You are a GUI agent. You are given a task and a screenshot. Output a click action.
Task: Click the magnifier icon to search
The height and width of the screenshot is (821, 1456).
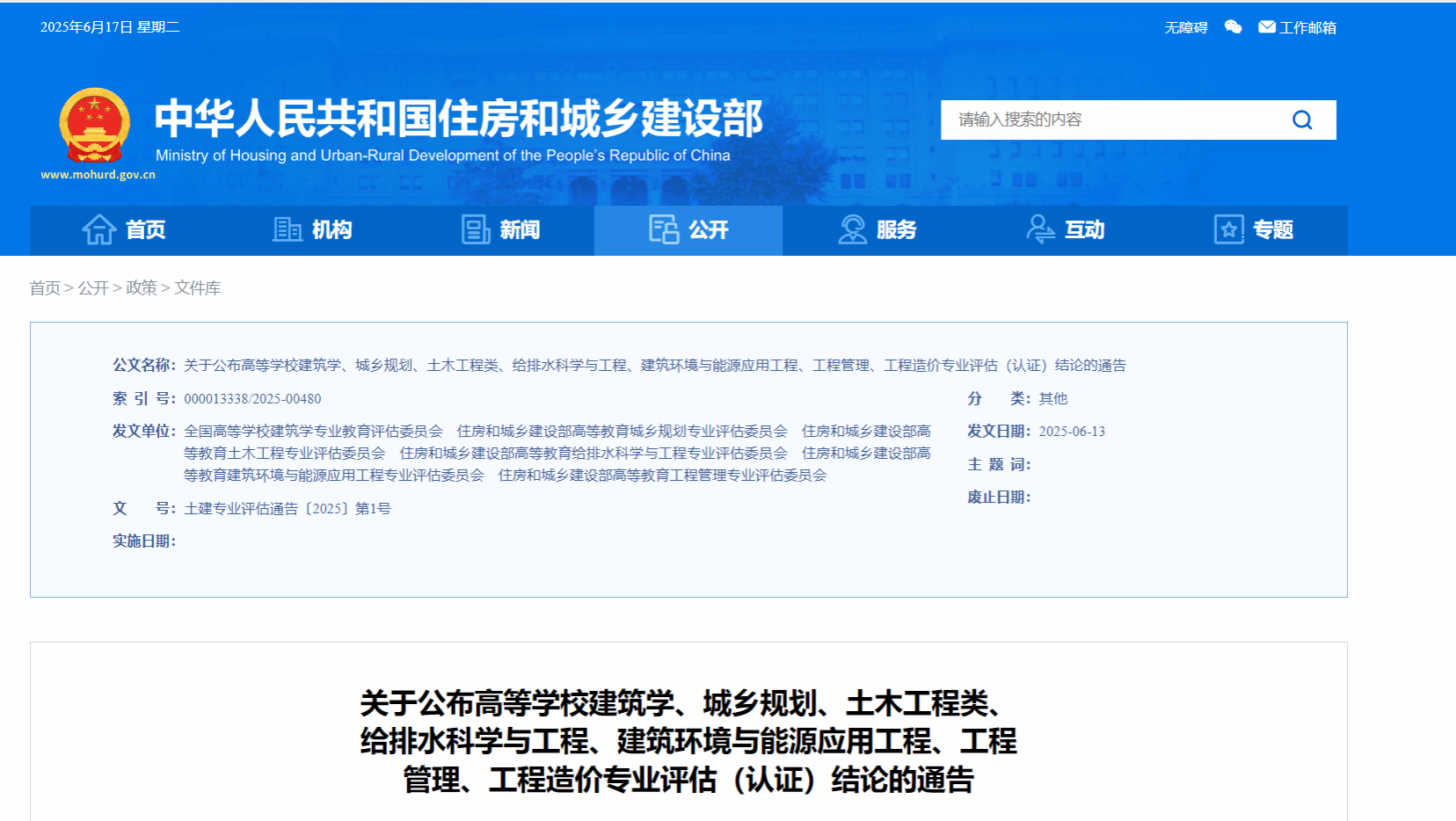point(1301,120)
